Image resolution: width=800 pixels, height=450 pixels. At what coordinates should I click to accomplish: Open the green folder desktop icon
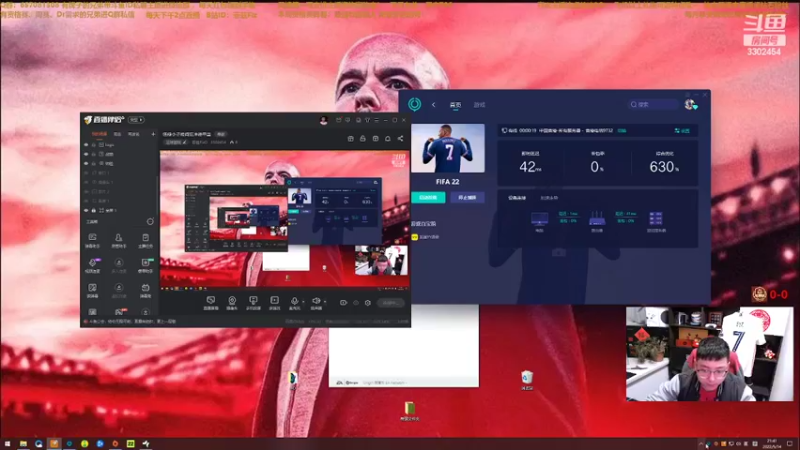point(410,411)
